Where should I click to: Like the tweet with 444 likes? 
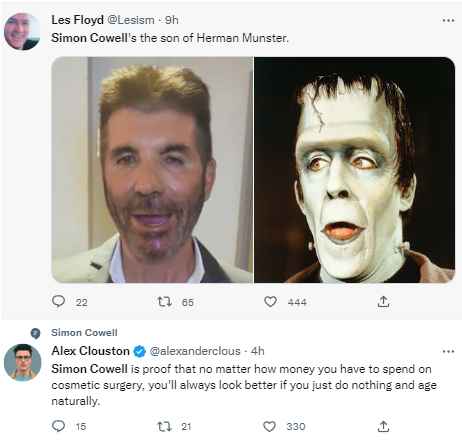[x=270, y=301]
